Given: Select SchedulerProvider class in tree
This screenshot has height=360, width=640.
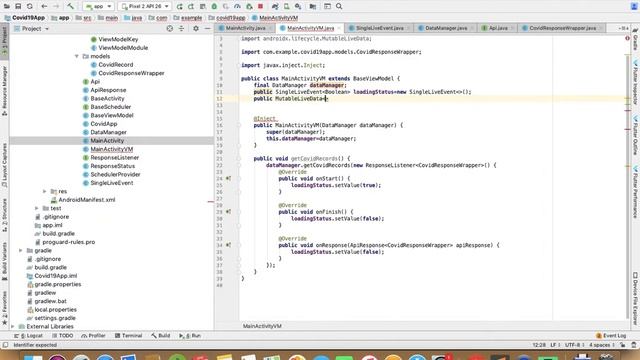Looking at the screenshot, I should pos(115,175).
